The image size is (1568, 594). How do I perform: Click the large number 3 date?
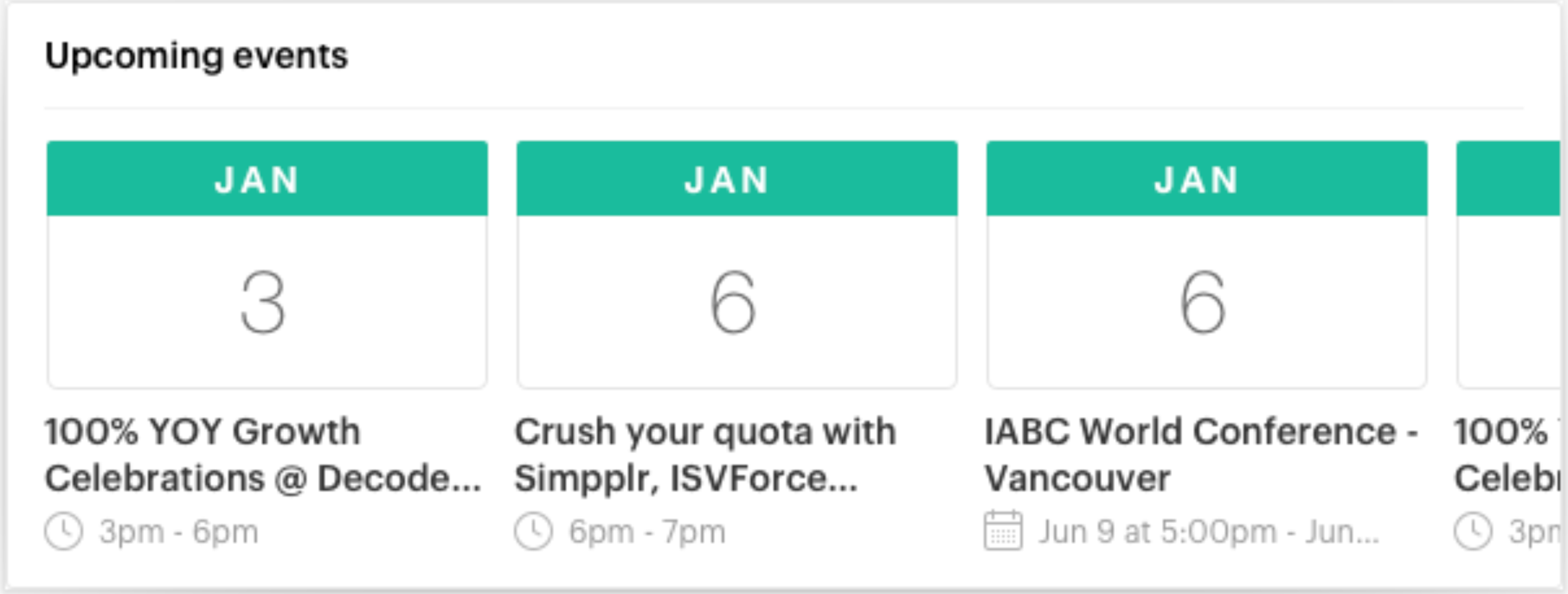tap(263, 302)
